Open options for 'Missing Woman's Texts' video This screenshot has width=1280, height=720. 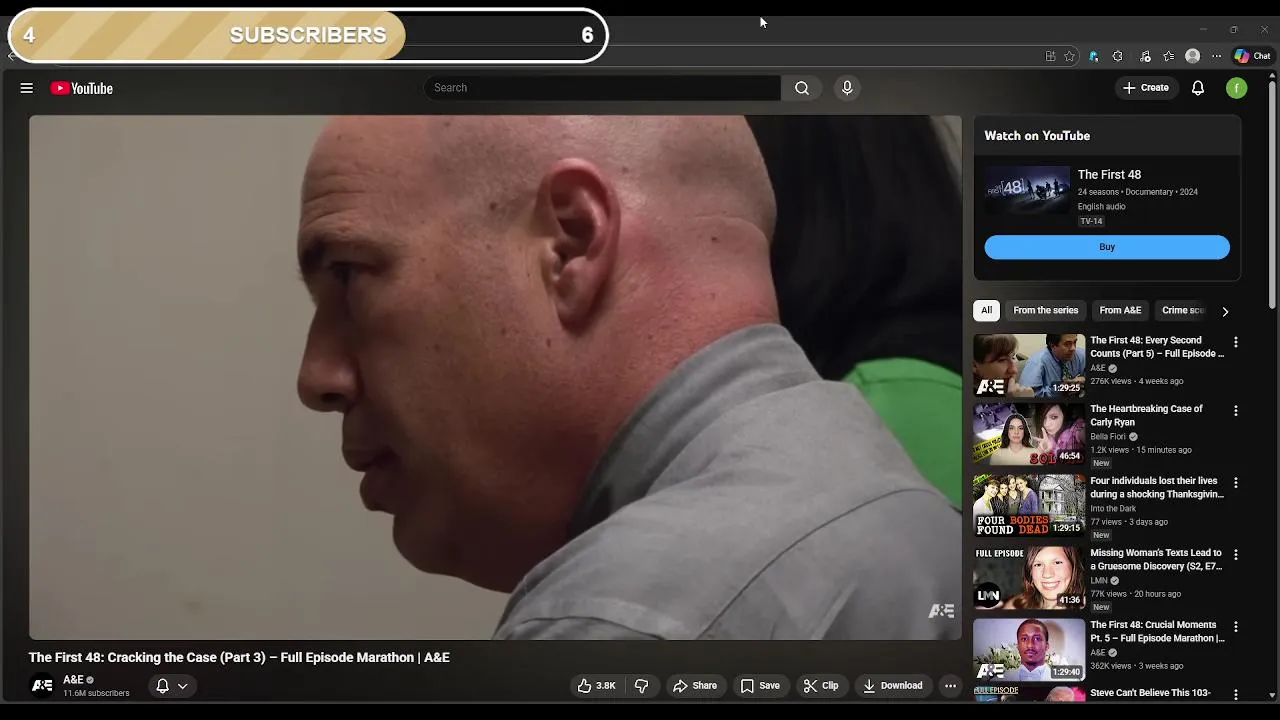pos(1236,555)
